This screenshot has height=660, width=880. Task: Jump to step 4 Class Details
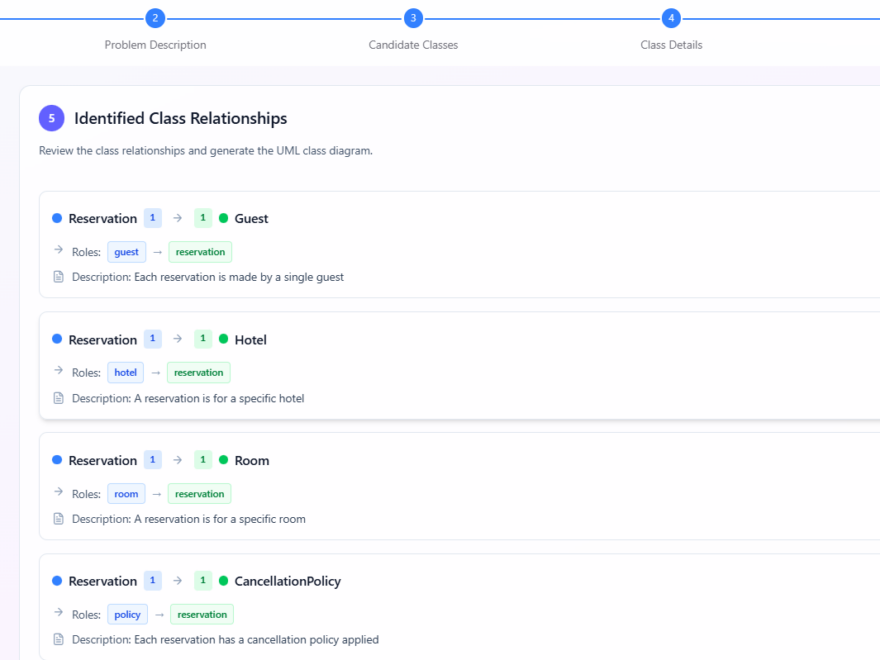[671, 18]
